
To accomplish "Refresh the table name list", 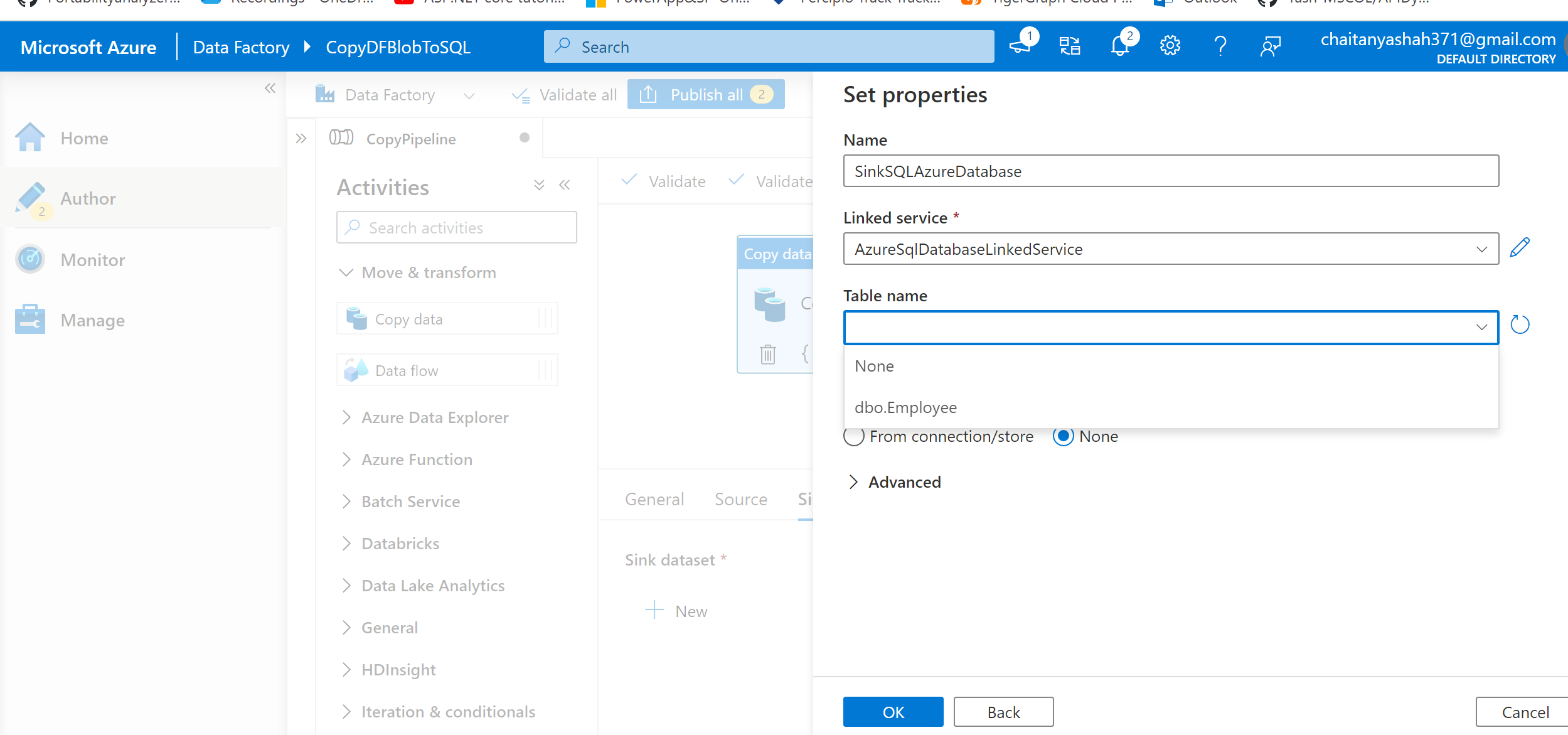I will [x=1520, y=325].
